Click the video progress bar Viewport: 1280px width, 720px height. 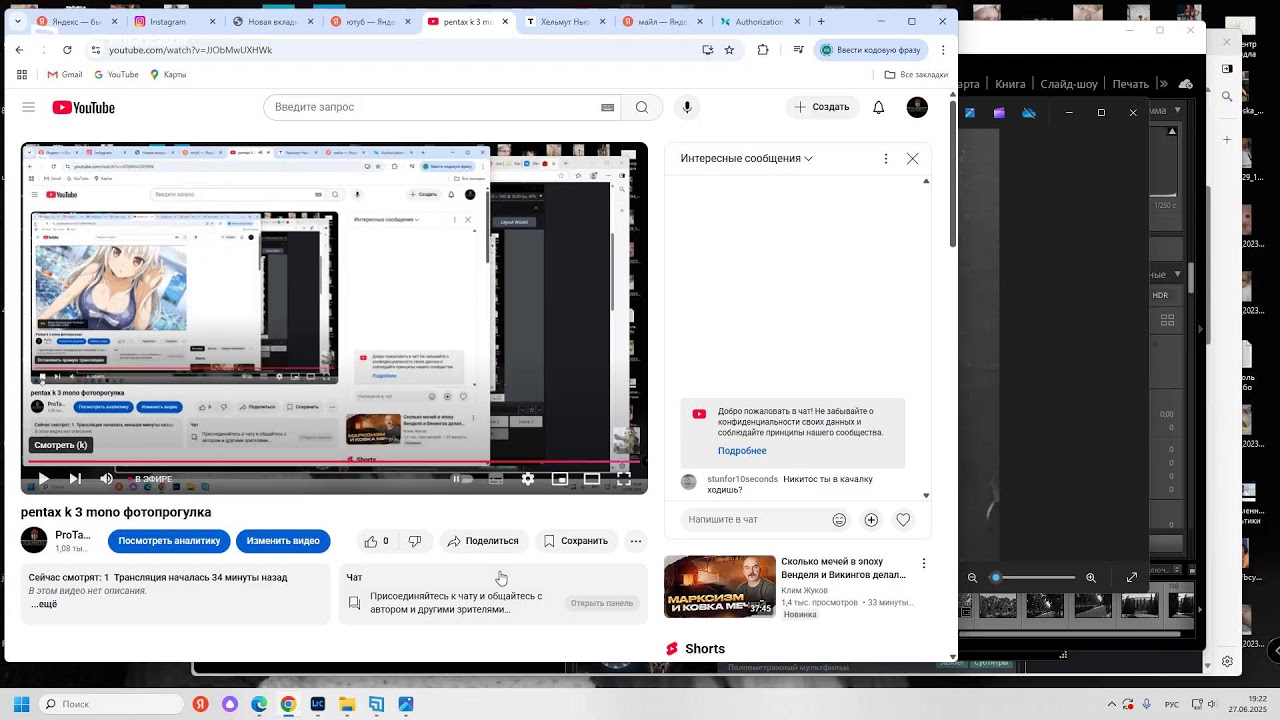pos(334,462)
